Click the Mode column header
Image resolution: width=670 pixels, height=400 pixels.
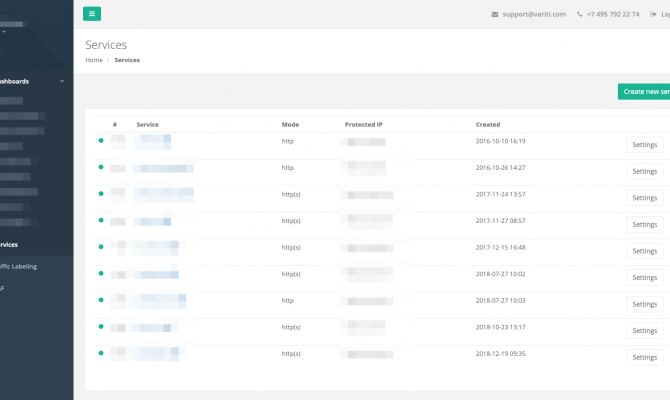point(290,124)
